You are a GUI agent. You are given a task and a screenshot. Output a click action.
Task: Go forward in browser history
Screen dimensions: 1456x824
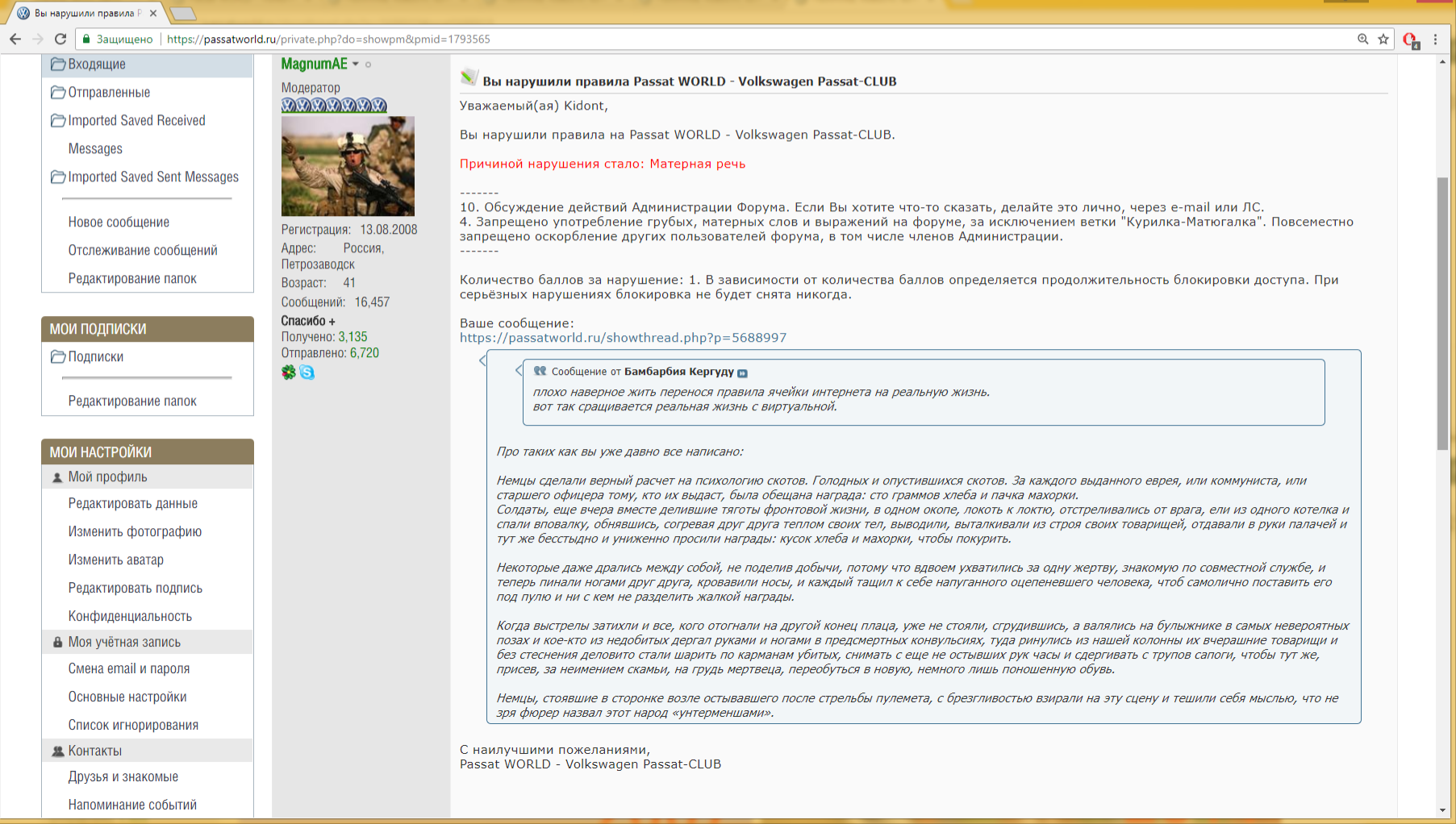tap(38, 39)
